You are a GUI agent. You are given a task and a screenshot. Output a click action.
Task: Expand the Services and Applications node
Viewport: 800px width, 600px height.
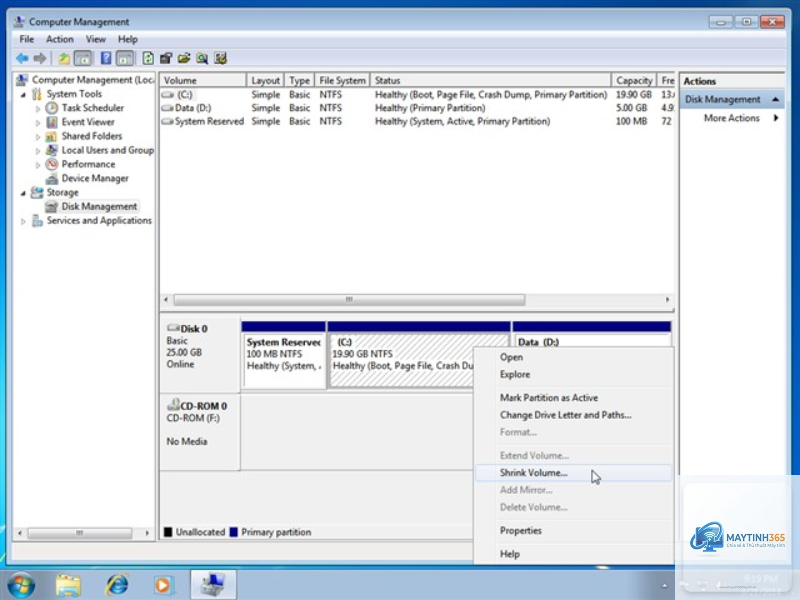click(23, 221)
